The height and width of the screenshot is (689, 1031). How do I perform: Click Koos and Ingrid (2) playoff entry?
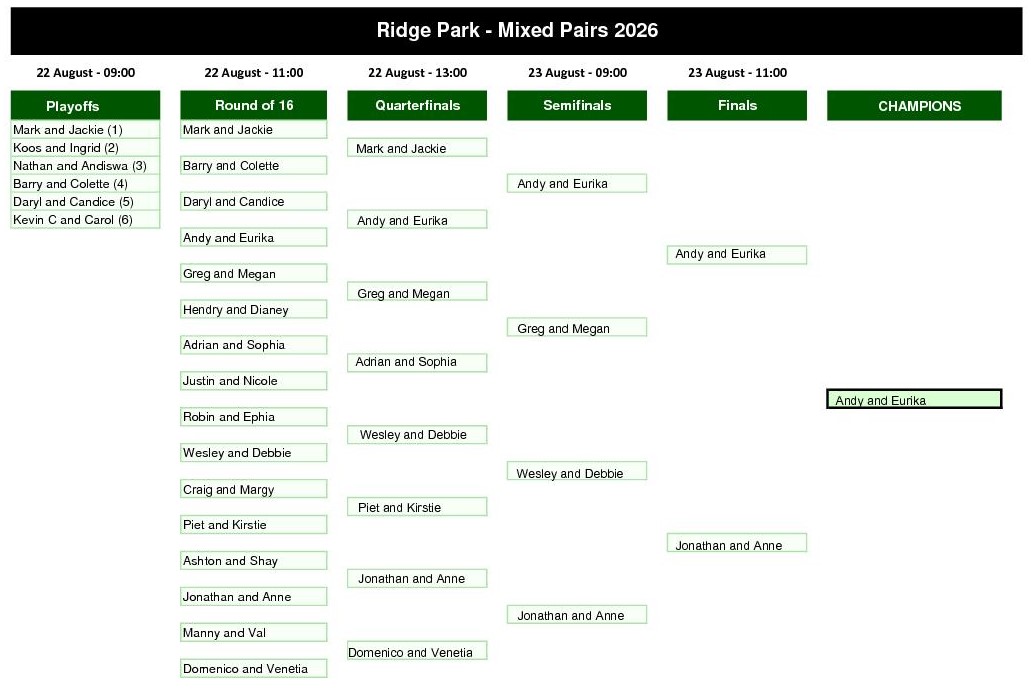click(x=85, y=147)
